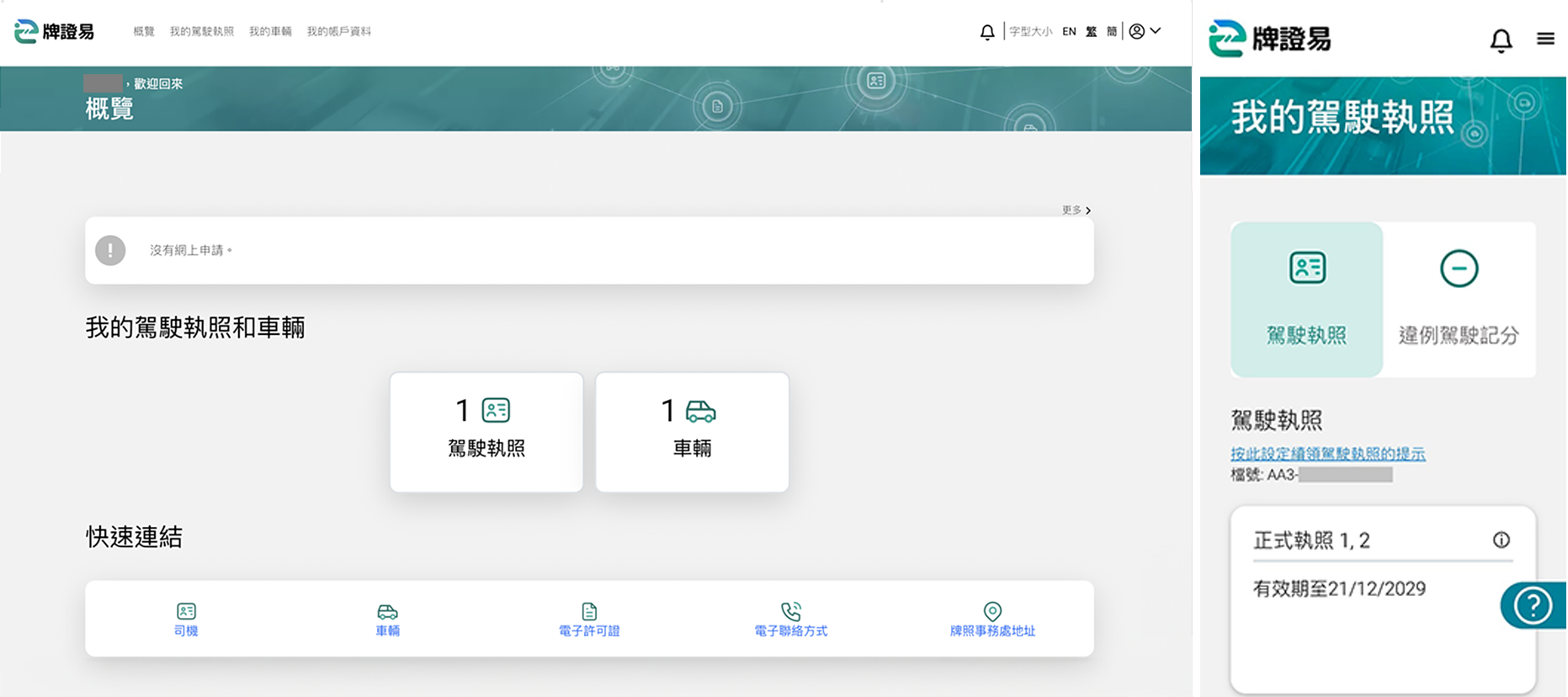Click the 快速連結 heading
Screen dimensions: 1568x697
[x=134, y=537]
